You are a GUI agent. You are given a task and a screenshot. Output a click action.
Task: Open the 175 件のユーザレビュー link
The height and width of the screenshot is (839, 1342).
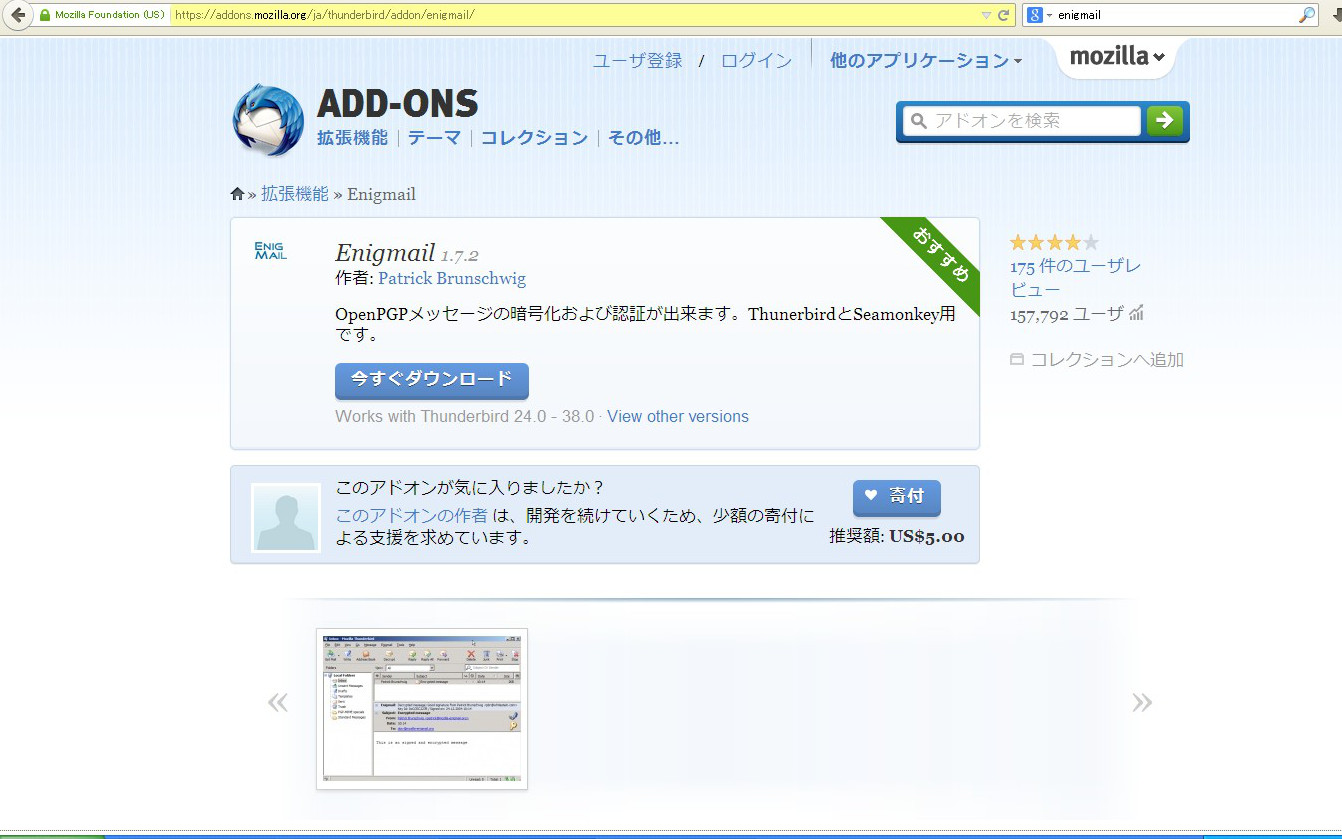[1075, 278]
